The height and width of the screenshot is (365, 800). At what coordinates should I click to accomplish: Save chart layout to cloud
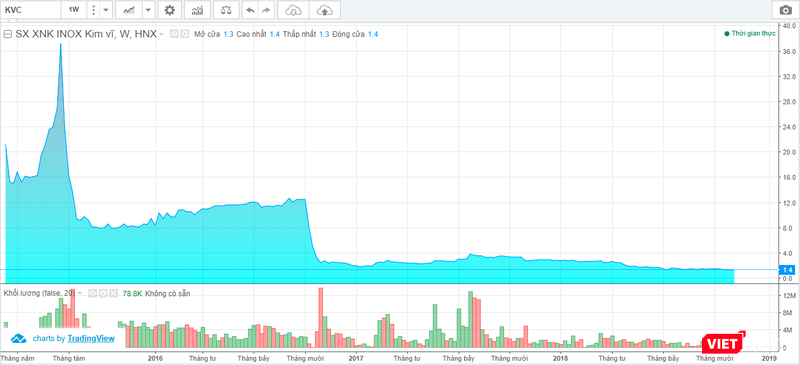[x=325, y=10]
